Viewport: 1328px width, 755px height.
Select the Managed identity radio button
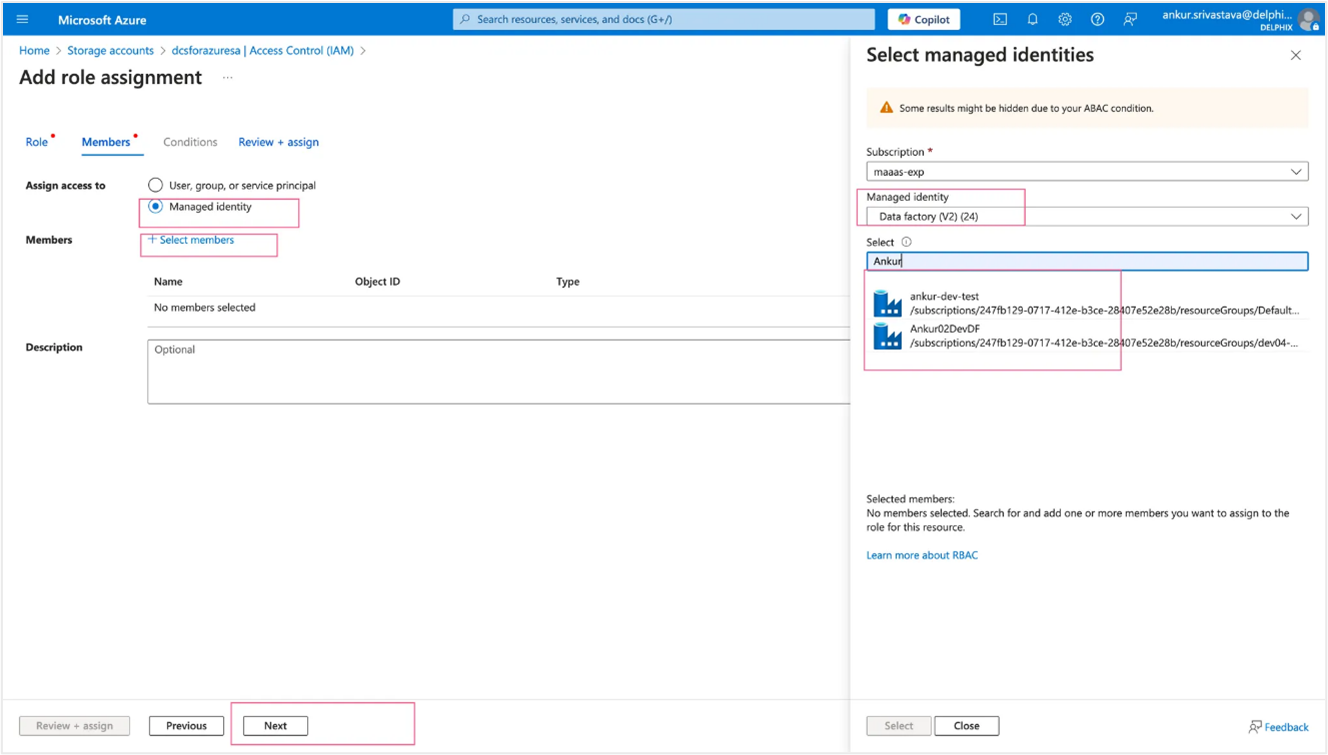155,206
